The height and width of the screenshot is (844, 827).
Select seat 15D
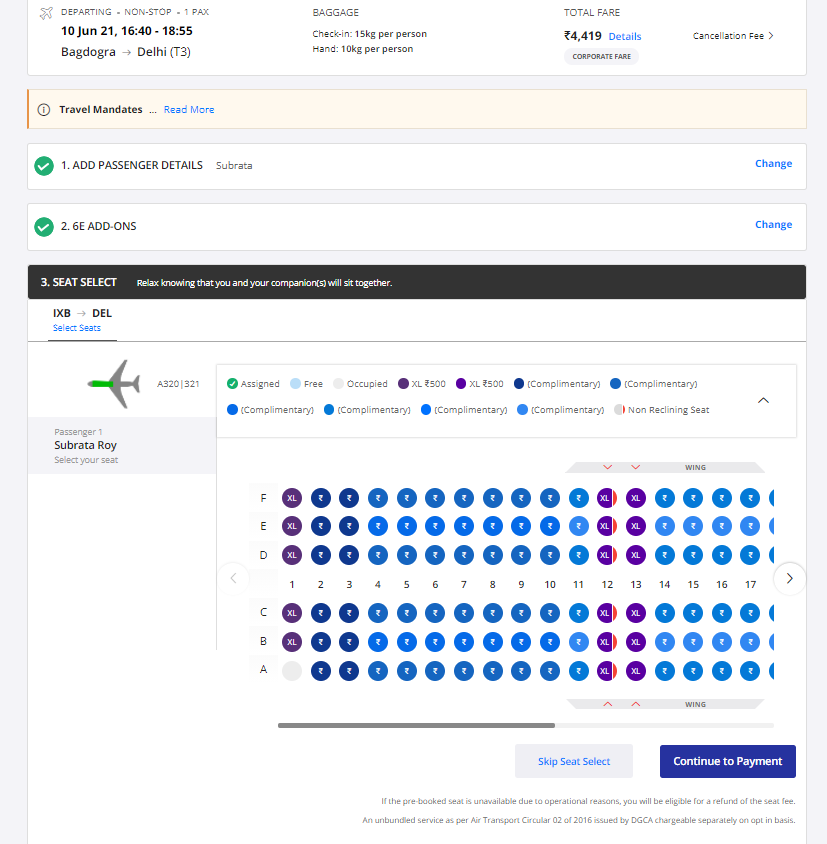pos(693,555)
